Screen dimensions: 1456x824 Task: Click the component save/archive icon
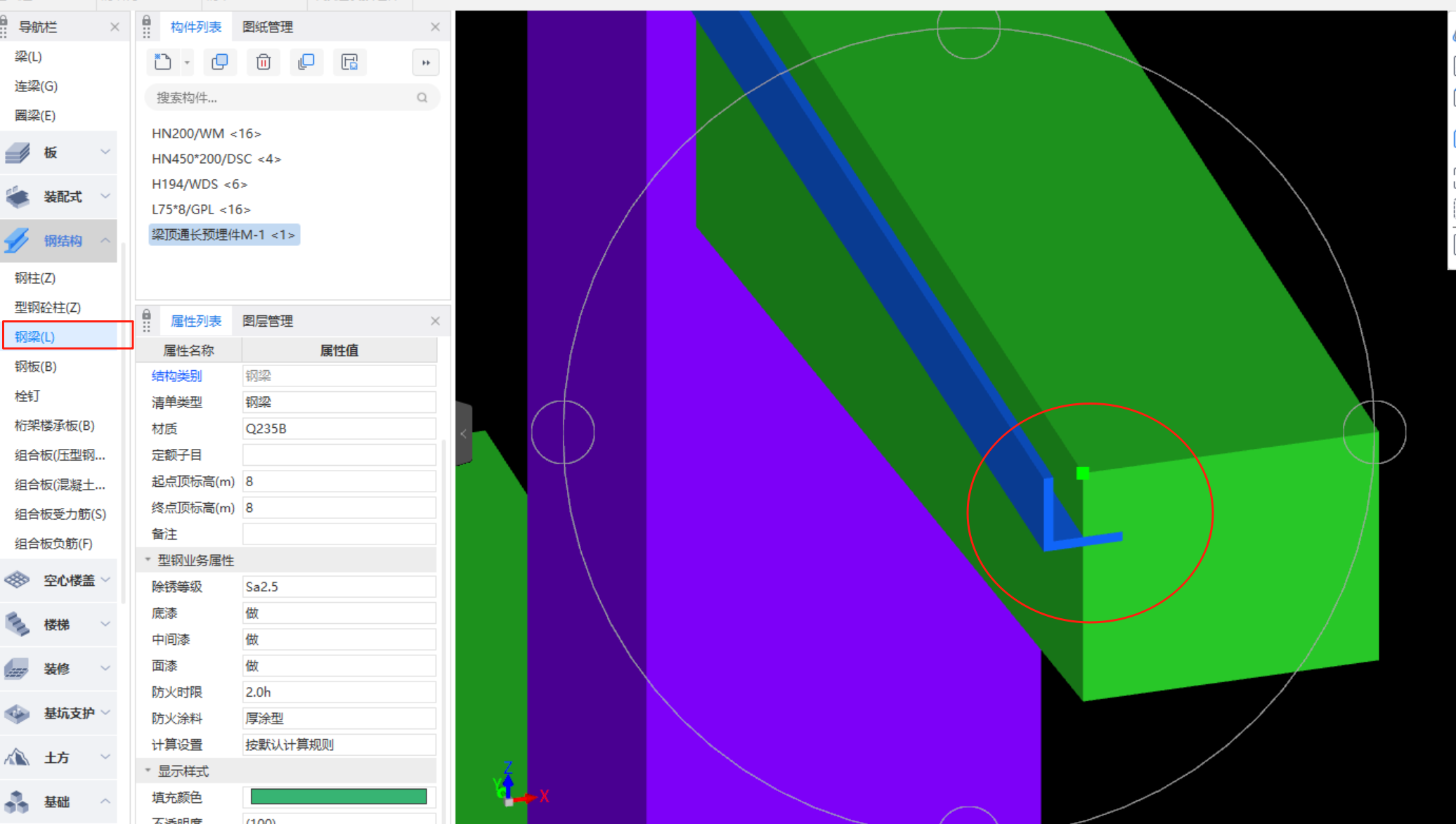[x=349, y=62]
